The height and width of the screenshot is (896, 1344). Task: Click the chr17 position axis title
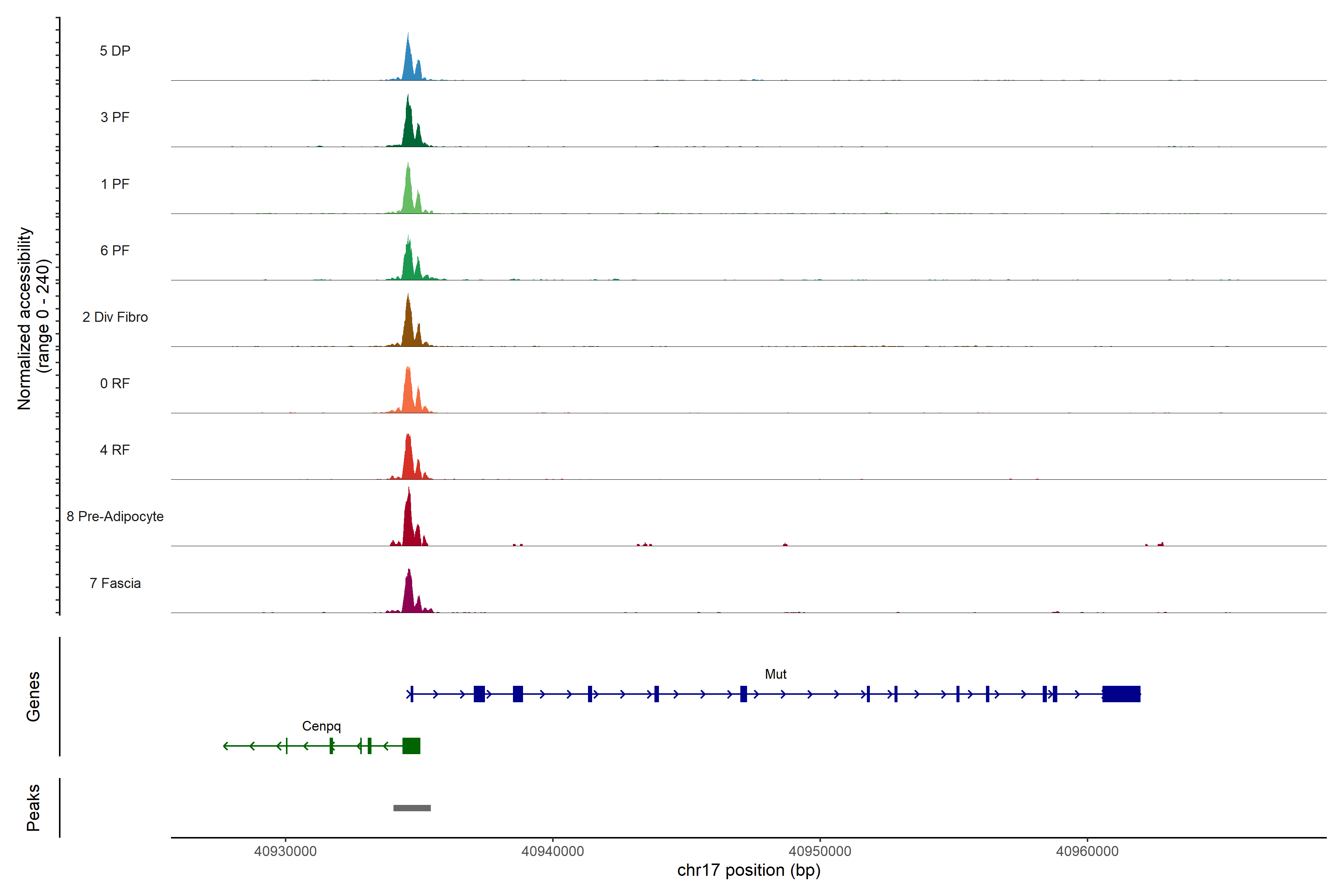(x=749, y=870)
